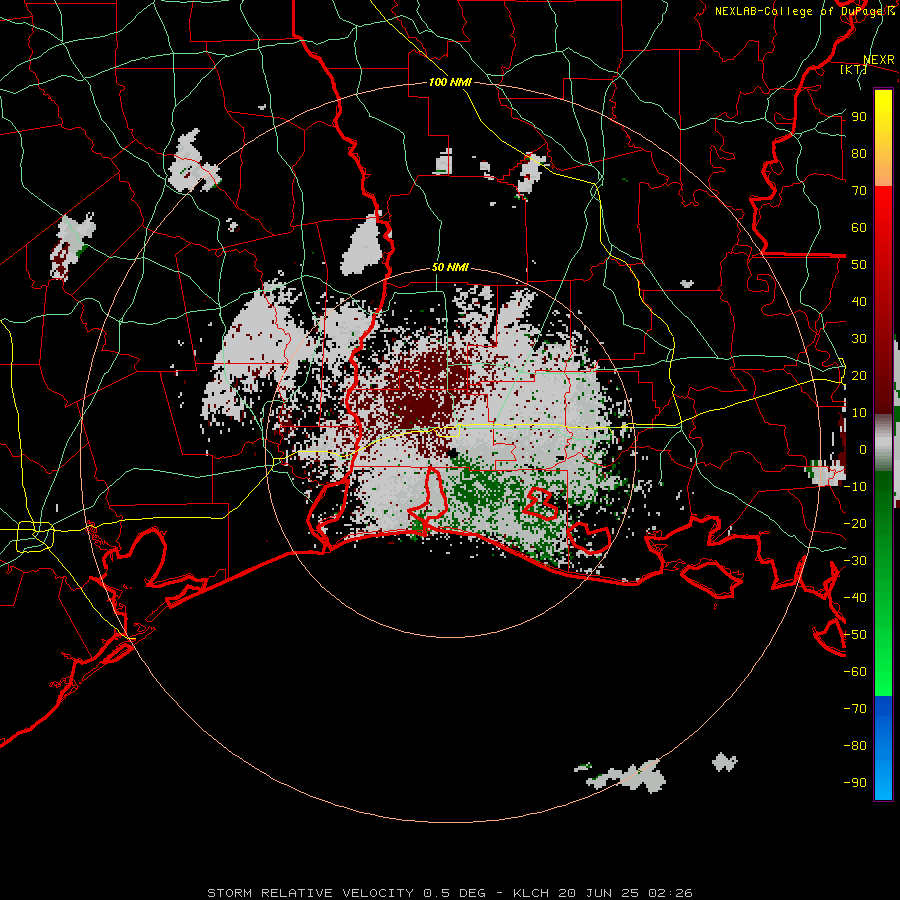Viewport: 900px width, 900px height.
Task: Click the -60 knot scale label
Action: tap(856, 672)
